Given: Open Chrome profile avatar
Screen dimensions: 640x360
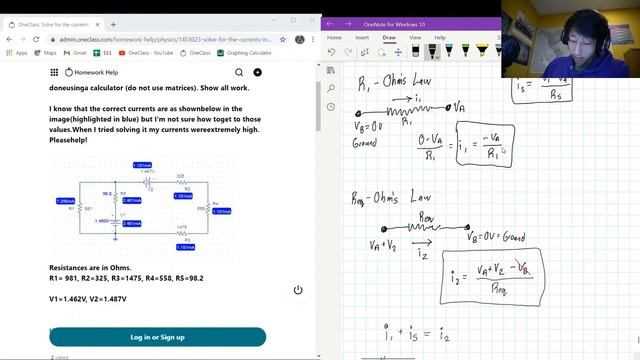Looking at the screenshot, I should [x=300, y=40].
